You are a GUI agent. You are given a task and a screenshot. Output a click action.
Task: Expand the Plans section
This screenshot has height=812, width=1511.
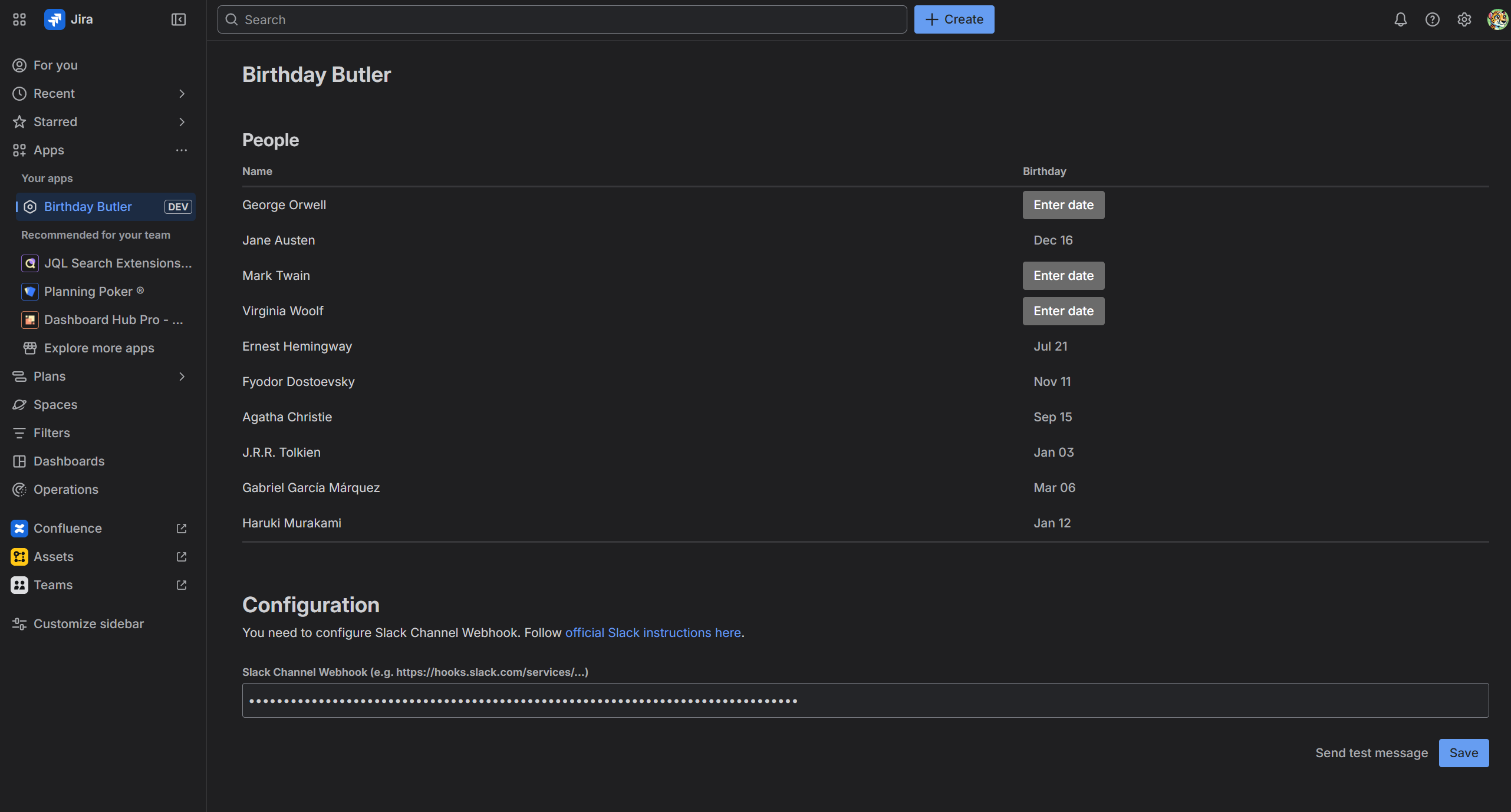click(181, 376)
